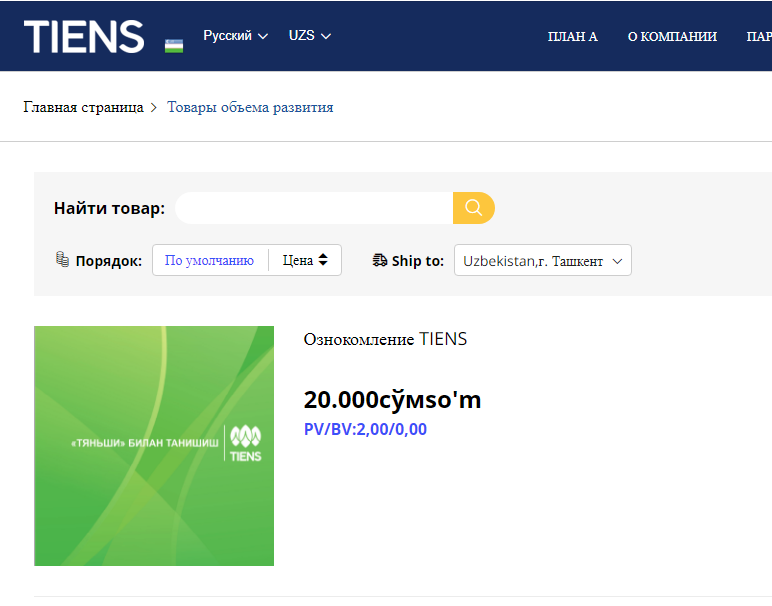The height and width of the screenshot is (606, 772).
Task: Click the Uzbekistan flag icon
Action: [174, 45]
